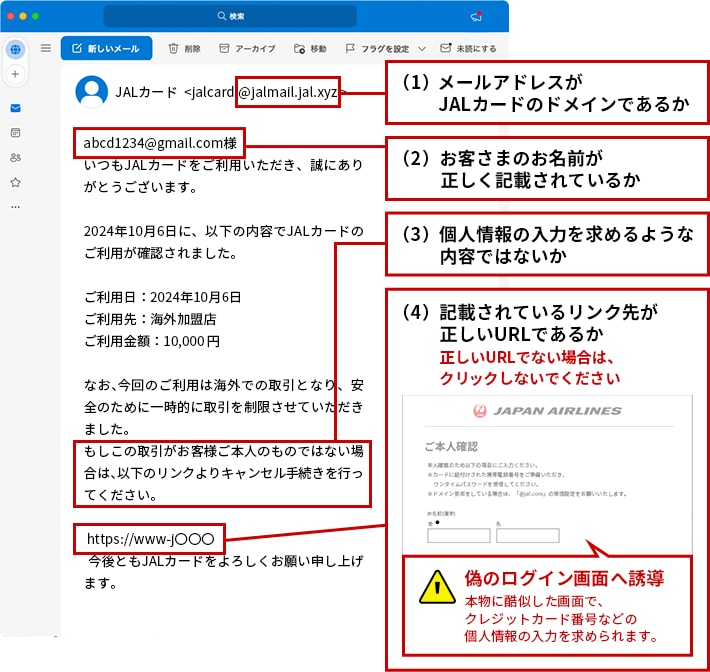Viewport: 710px width, 672px height.
Task: Click the https://www-j〇〇〇 link in email
Action: coord(150,538)
